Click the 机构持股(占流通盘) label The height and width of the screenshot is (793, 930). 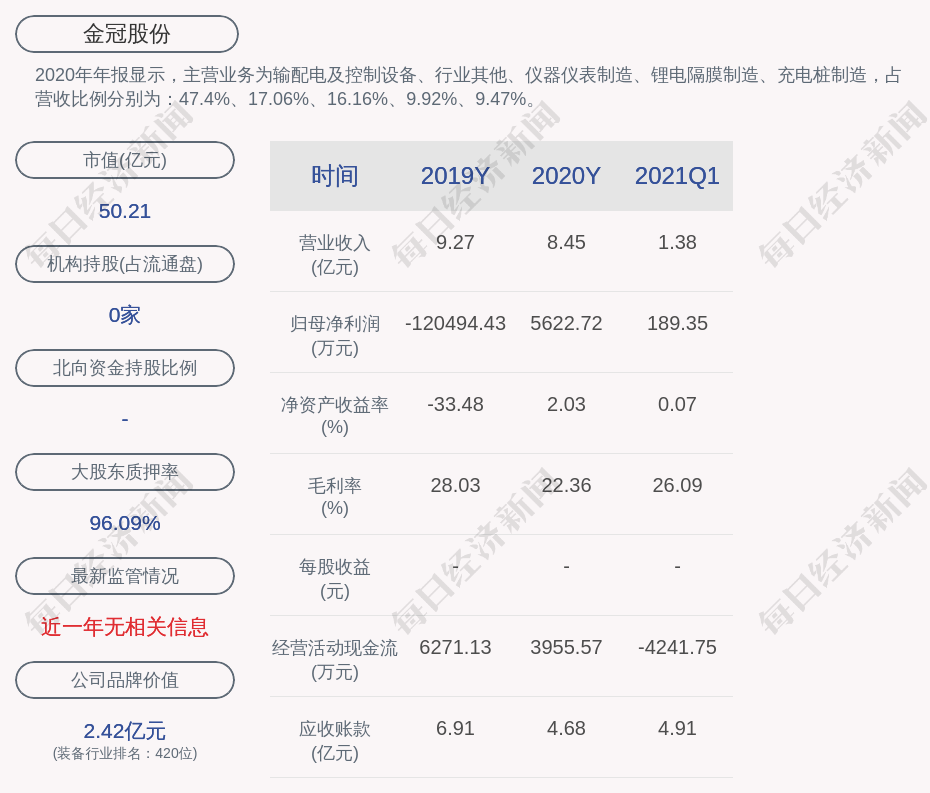tap(125, 264)
